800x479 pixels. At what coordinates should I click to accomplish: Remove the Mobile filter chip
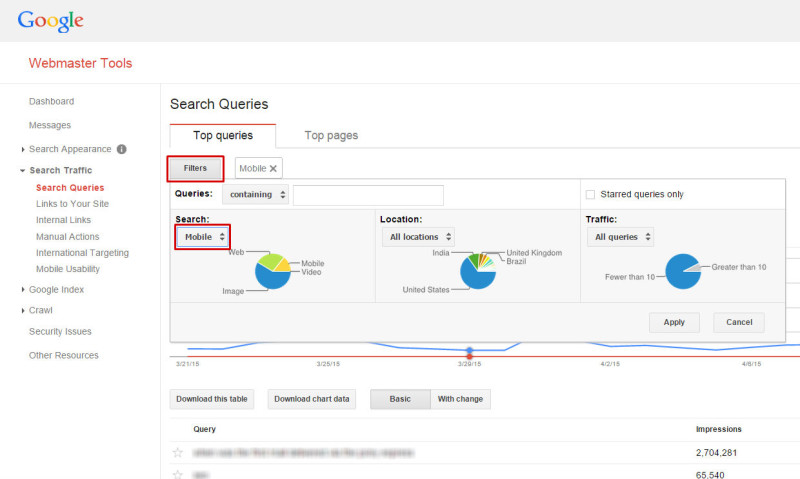click(x=273, y=168)
